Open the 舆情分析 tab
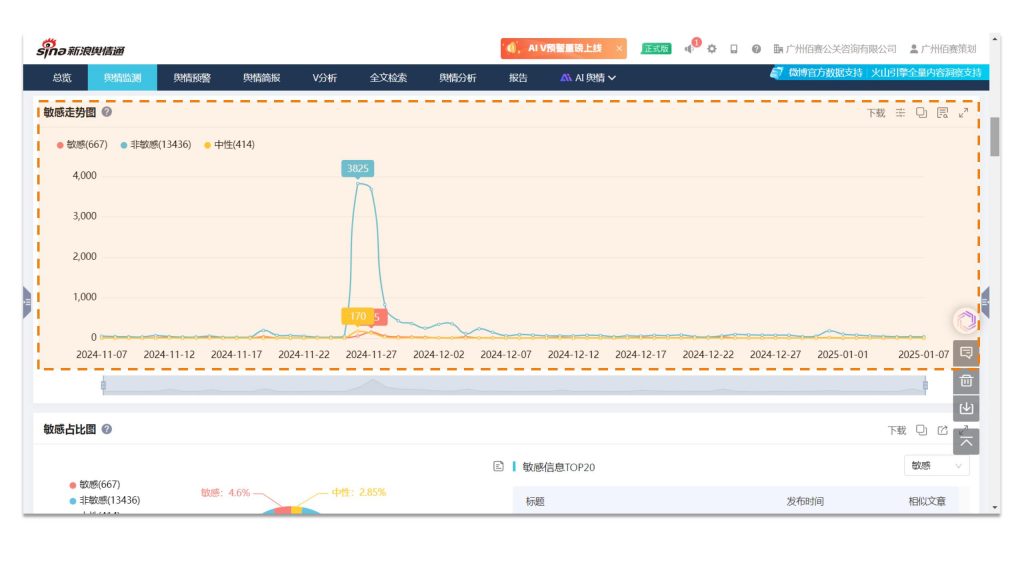1024x576 pixels. pos(458,78)
